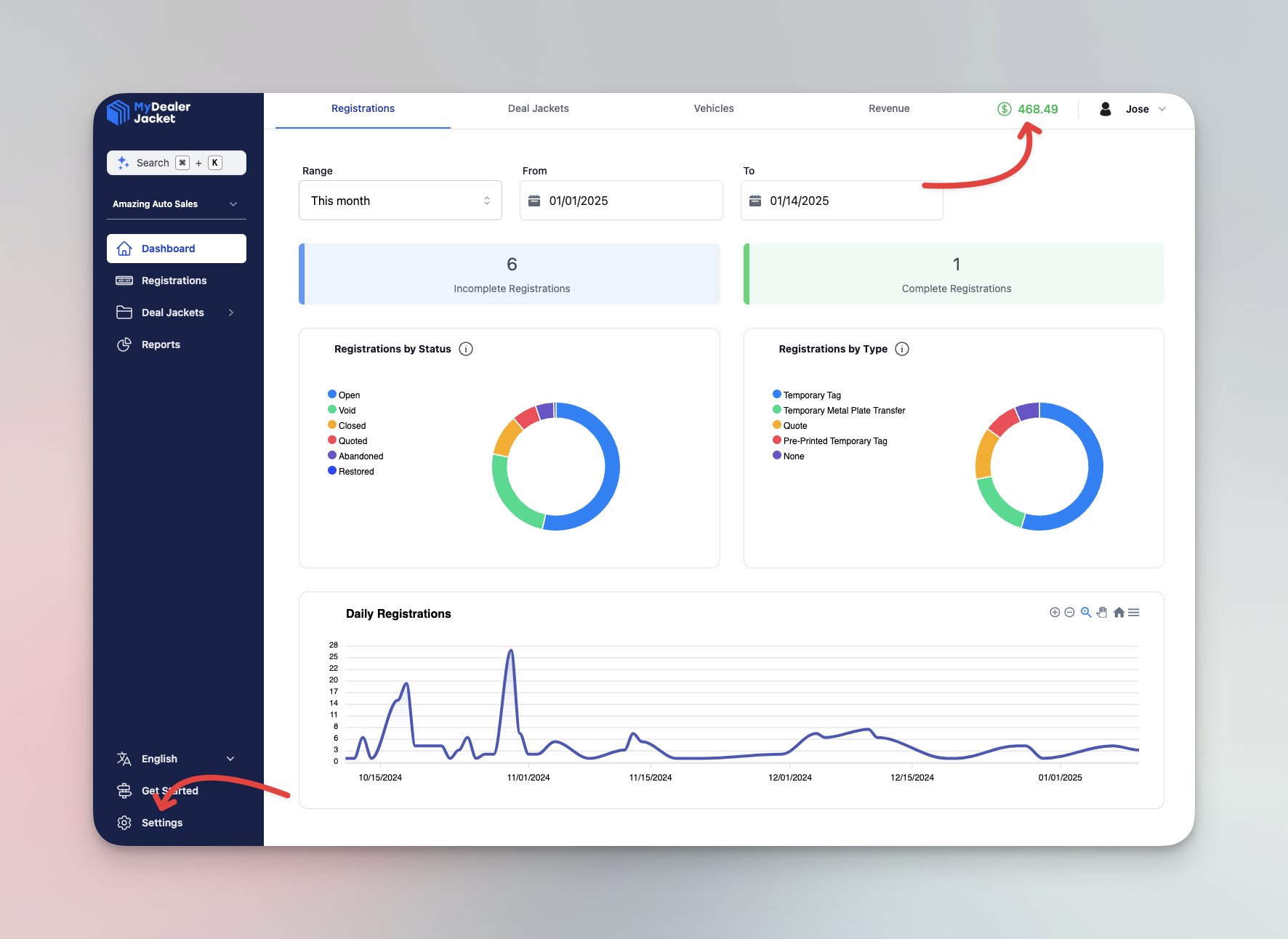Open Settings from the sidebar
Image resolution: width=1288 pixels, height=939 pixels.
tap(161, 822)
